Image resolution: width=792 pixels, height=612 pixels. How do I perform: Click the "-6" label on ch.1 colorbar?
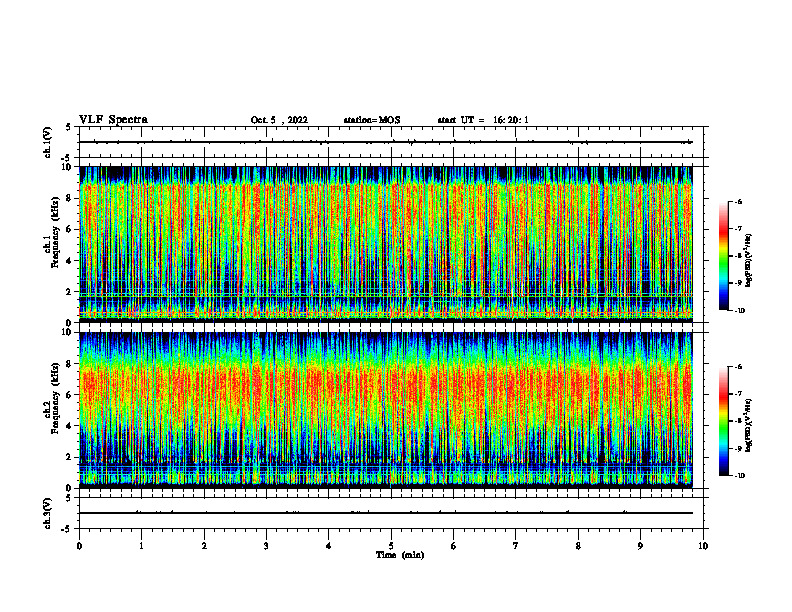pos(738,202)
